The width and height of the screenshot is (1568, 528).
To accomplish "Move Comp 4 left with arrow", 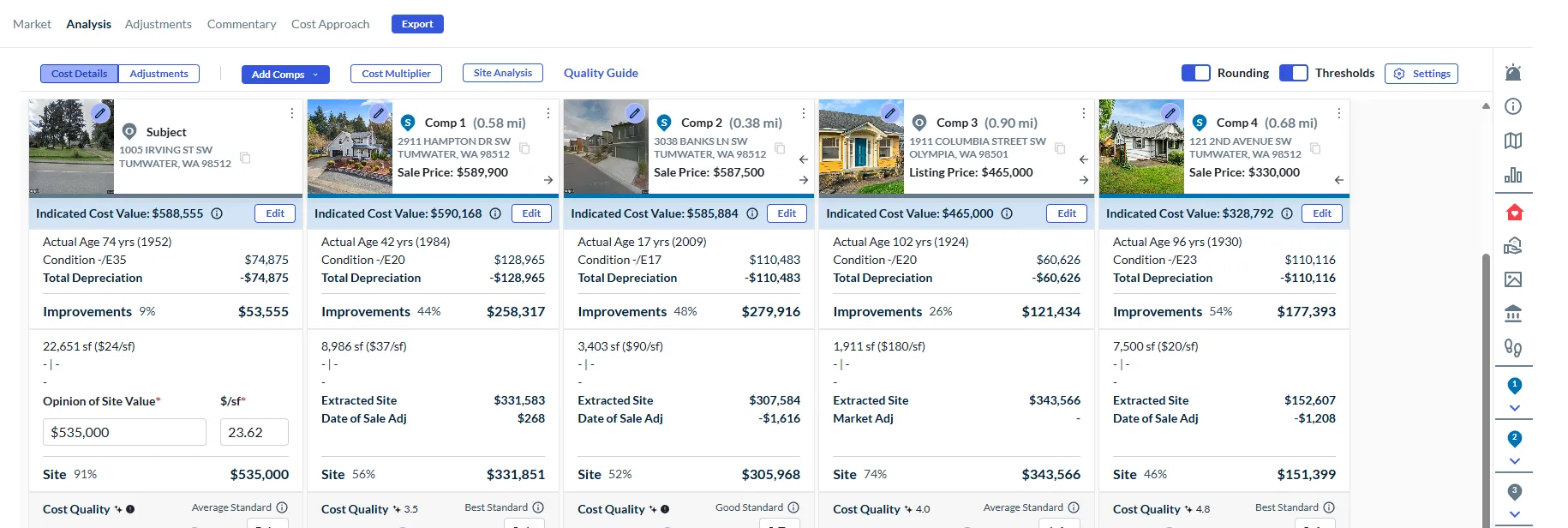I will (1338, 180).
